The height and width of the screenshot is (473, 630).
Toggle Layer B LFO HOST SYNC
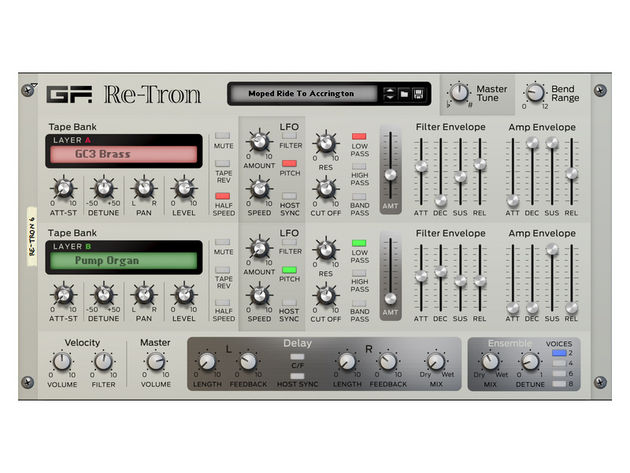(289, 302)
